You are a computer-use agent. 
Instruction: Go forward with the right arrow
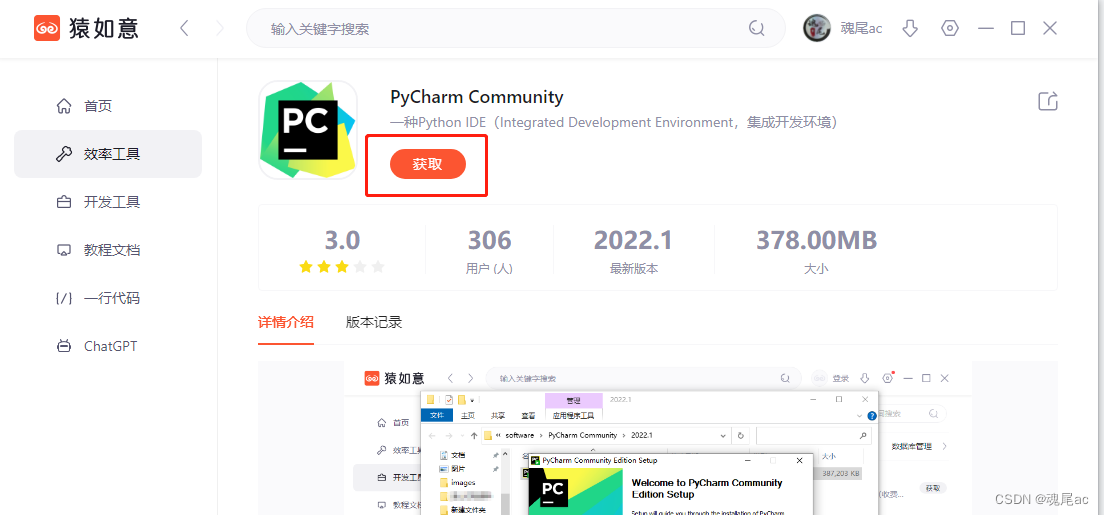[x=220, y=28]
